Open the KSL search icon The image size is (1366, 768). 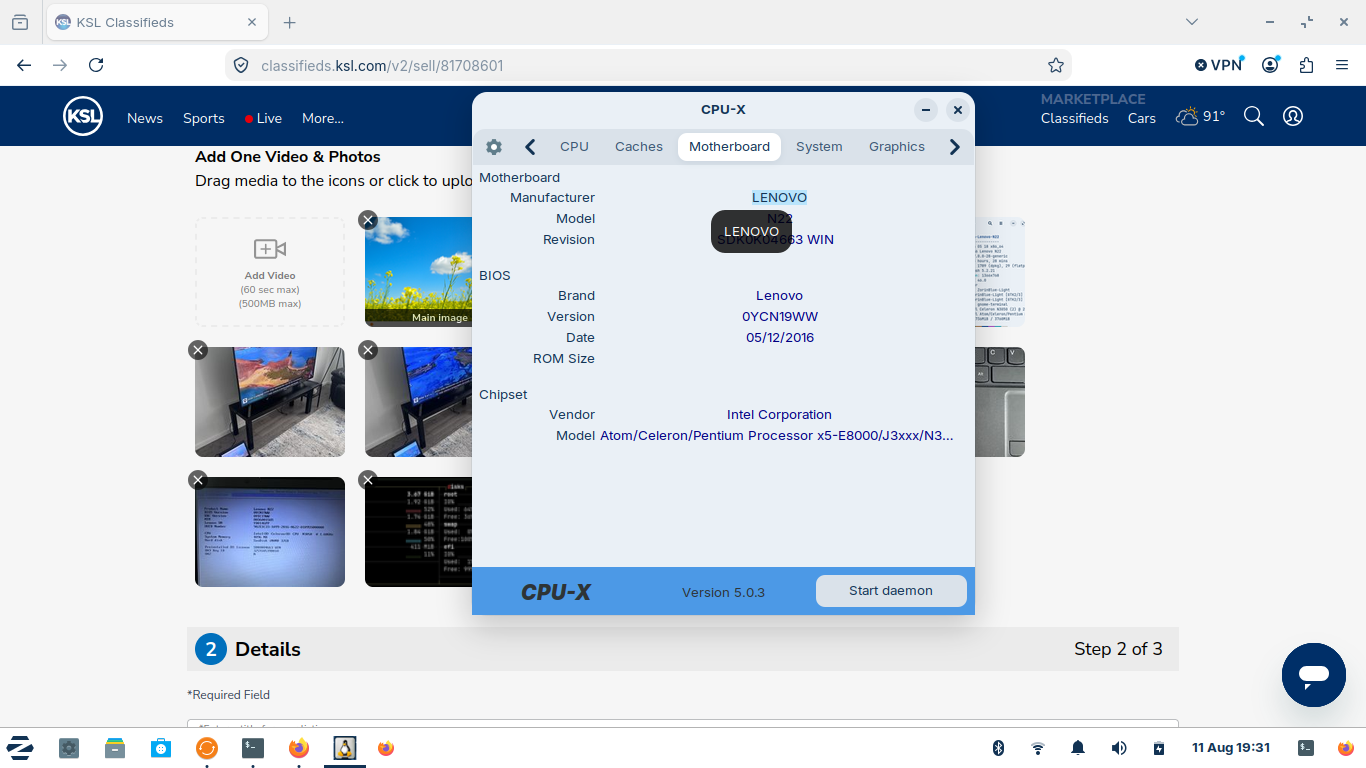1254,116
